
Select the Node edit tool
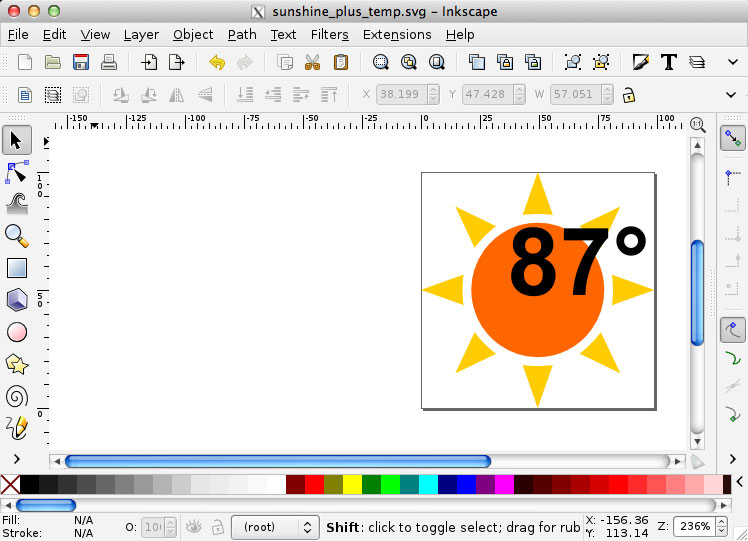pyautogui.click(x=17, y=172)
